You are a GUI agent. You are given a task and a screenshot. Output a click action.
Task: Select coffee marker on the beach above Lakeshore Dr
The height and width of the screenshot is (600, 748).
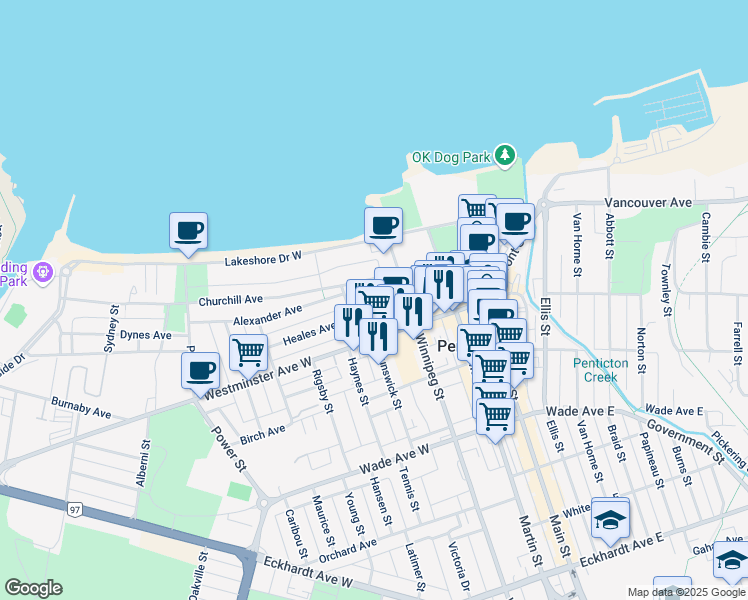(x=382, y=226)
